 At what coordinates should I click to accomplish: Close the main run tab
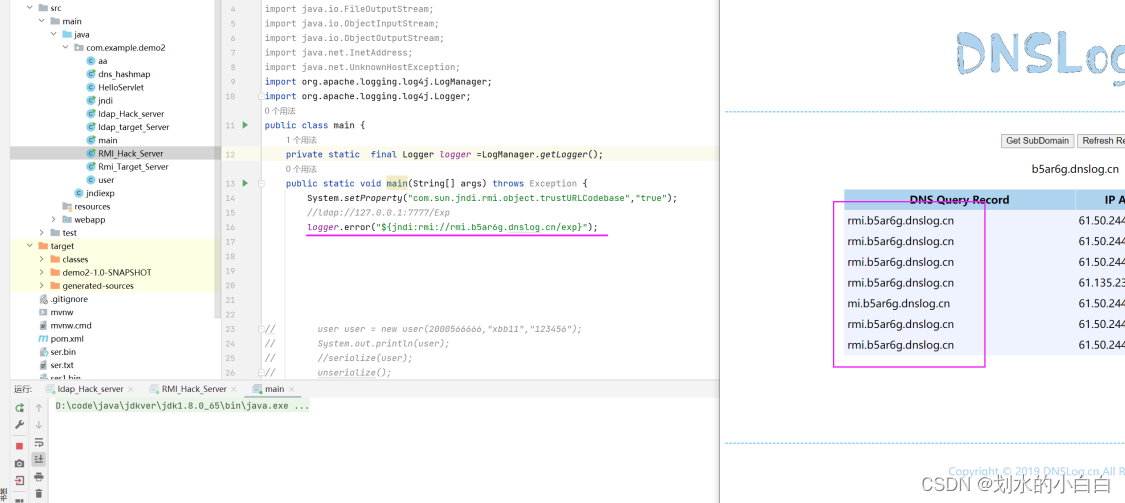[291, 389]
